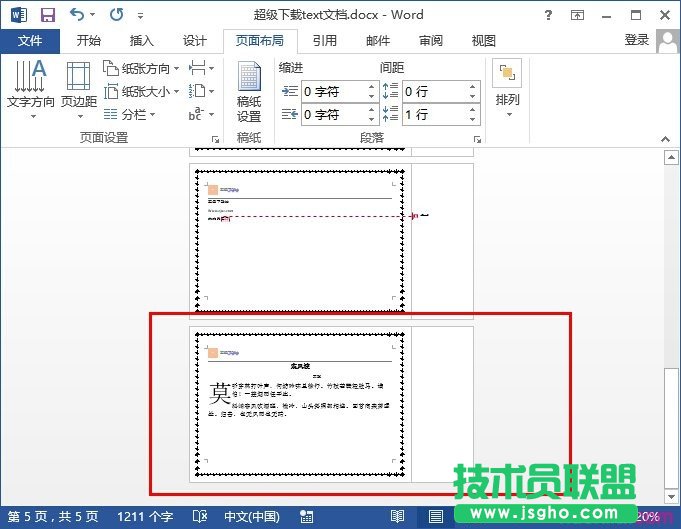Viewport: 681px width, 529px height.
Task: Open the 文字方向 text direction tool
Action: (x=31, y=89)
